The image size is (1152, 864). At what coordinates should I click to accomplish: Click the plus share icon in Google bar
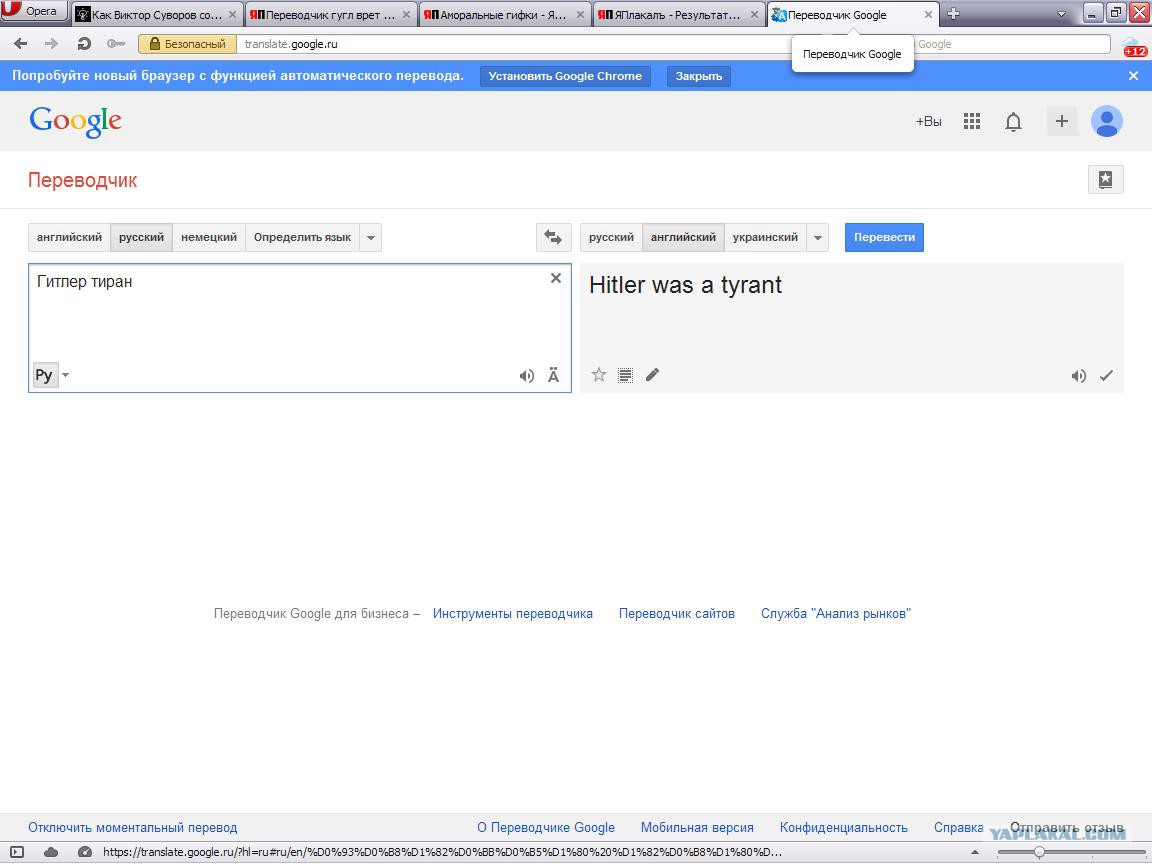click(1061, 121)
